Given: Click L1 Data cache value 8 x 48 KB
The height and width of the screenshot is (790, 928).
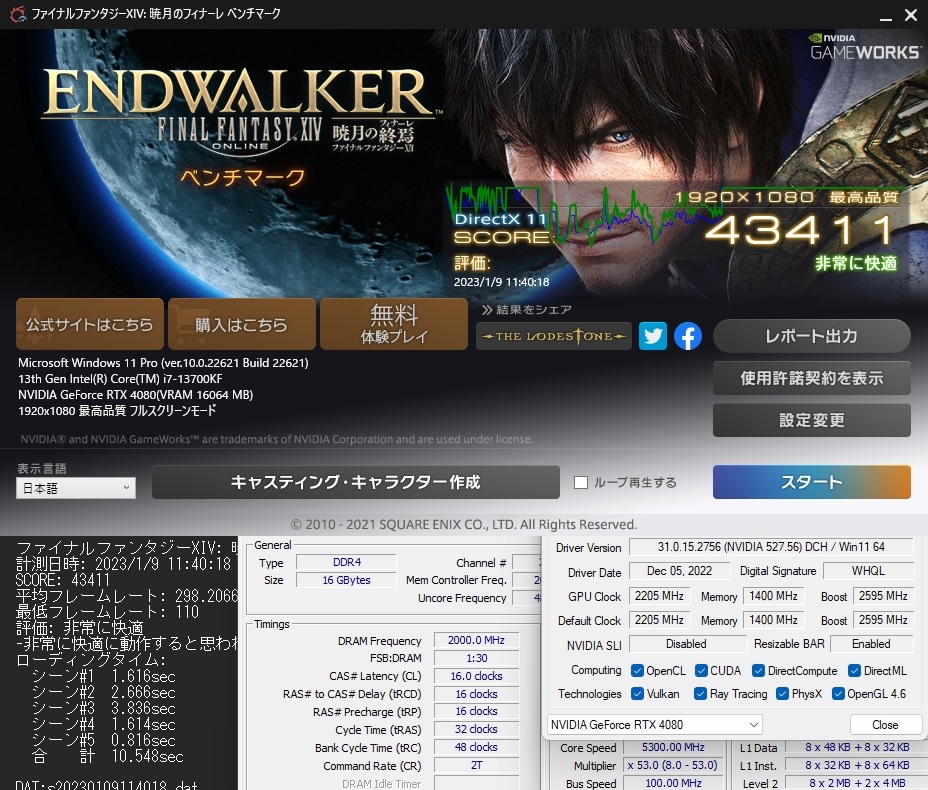Looking at the screenshot, I should click(x=857, y=747).
